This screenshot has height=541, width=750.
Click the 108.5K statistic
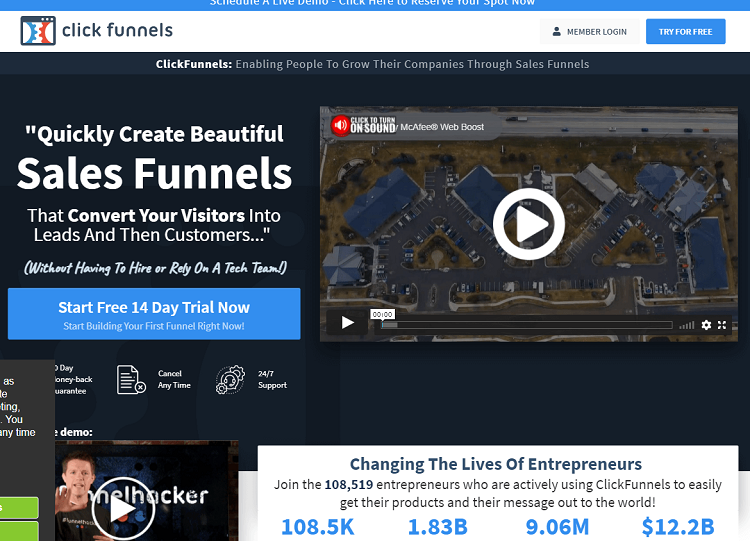(318, 527)
